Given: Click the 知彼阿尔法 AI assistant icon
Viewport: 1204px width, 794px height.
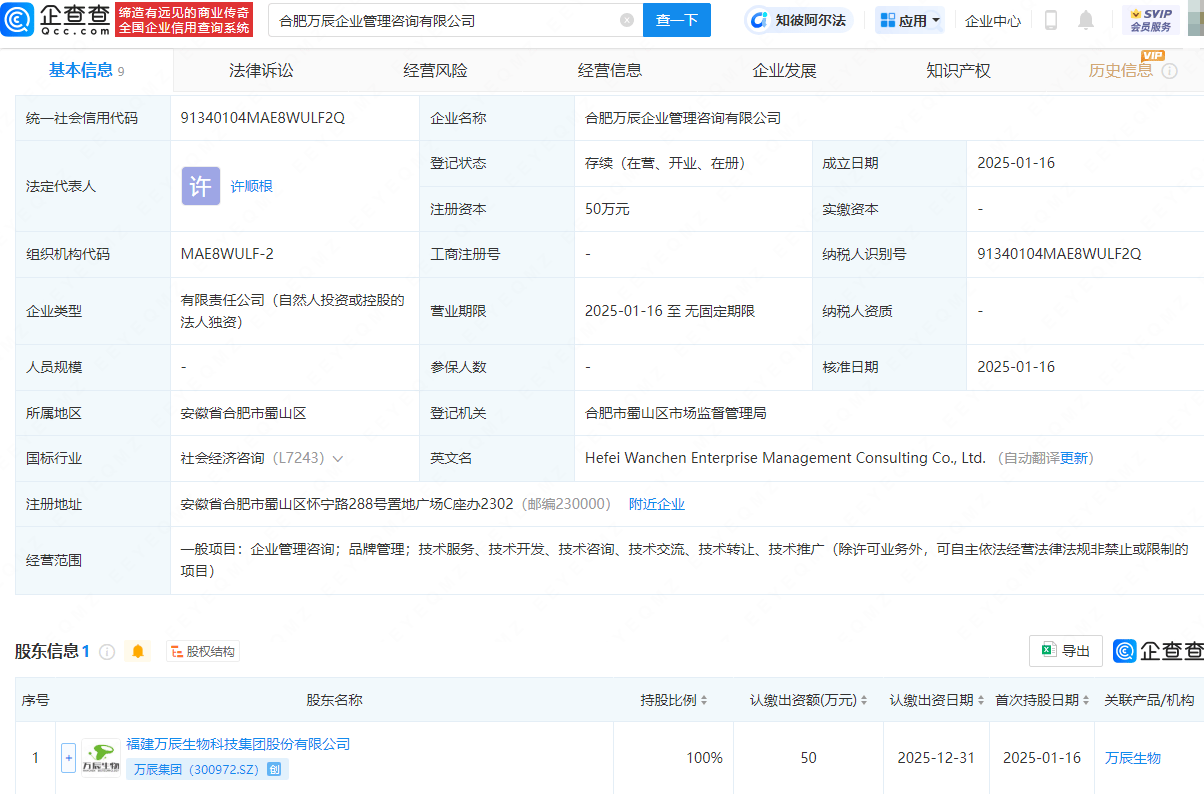Looking at the screenshot, I should coord(759,20).
